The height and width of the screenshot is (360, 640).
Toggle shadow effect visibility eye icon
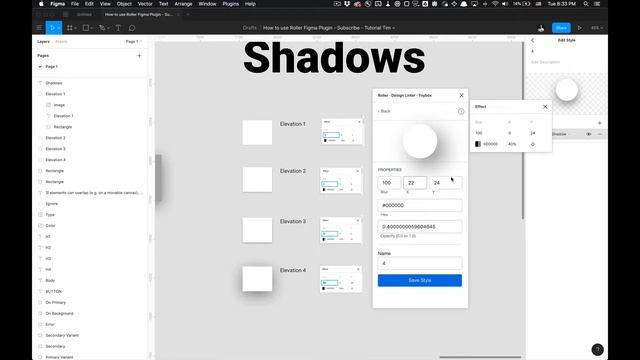coord(589,134)
